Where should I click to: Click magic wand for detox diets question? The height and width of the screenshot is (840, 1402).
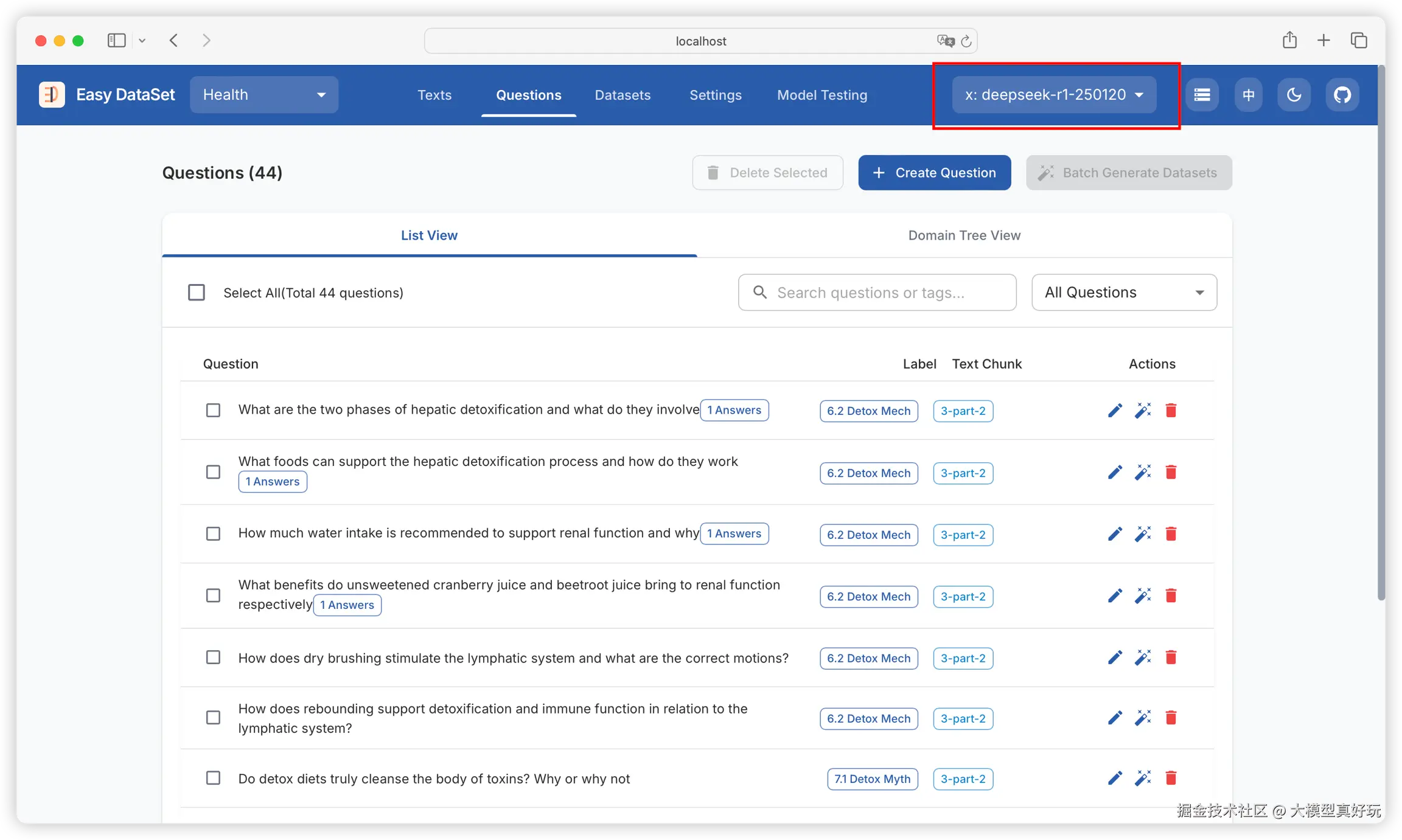(x=1143, y=778)
